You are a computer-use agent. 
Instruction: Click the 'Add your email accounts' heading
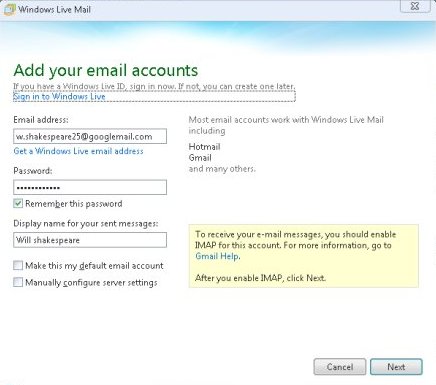(x=106, y=70)
